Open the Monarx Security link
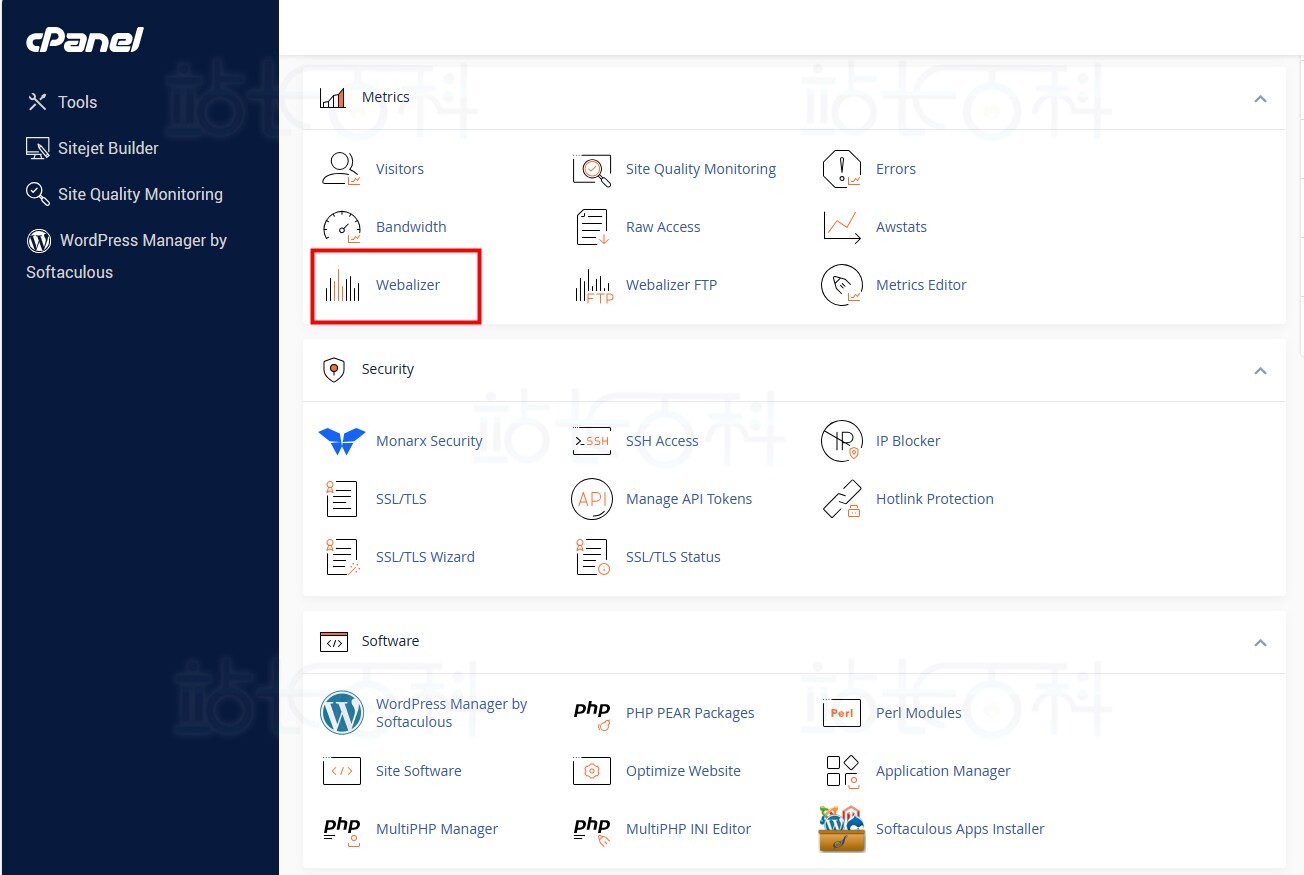Screen dimensions: 1304x875 click(x=429, y=441)
